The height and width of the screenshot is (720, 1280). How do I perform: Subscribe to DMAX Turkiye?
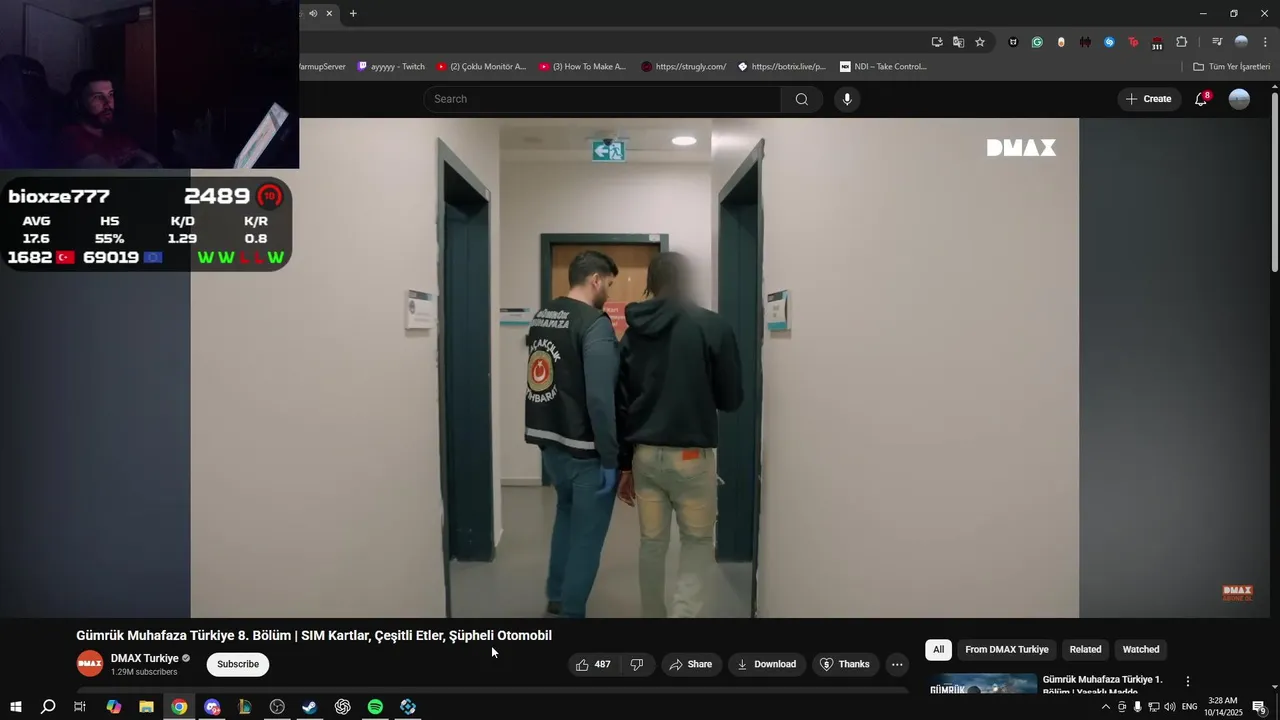tap(238, 664)
